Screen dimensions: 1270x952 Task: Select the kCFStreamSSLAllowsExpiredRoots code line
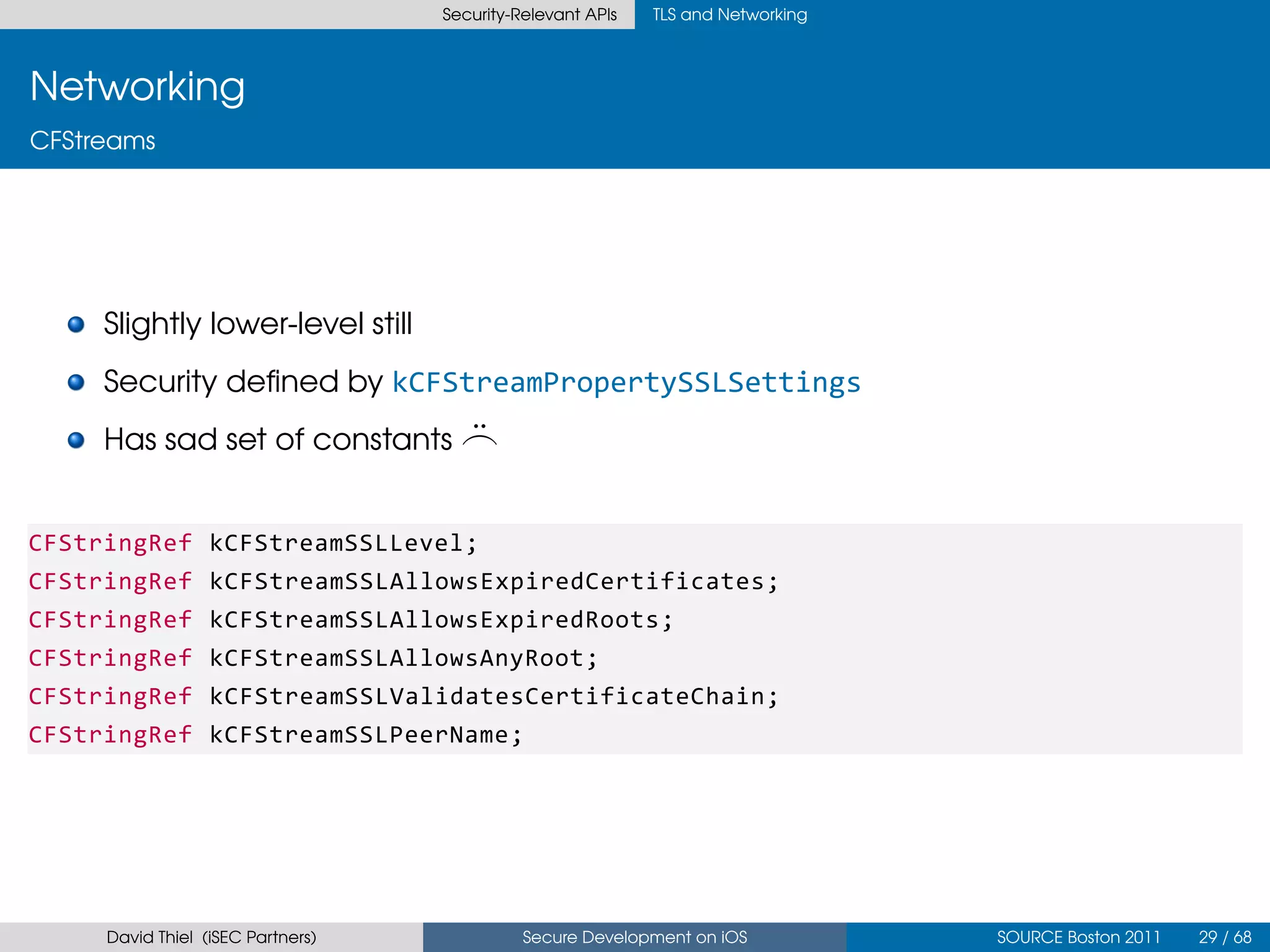pos(351,620)
